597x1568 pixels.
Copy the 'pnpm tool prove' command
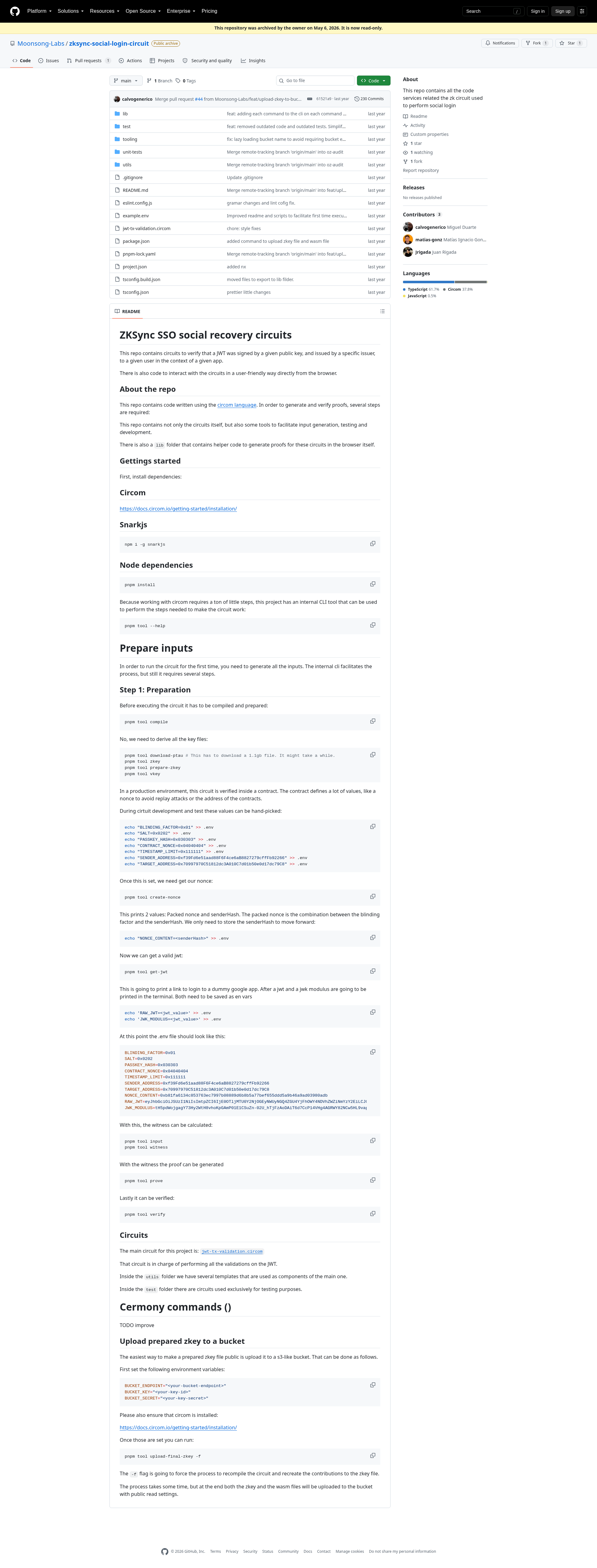(373, 1180)
